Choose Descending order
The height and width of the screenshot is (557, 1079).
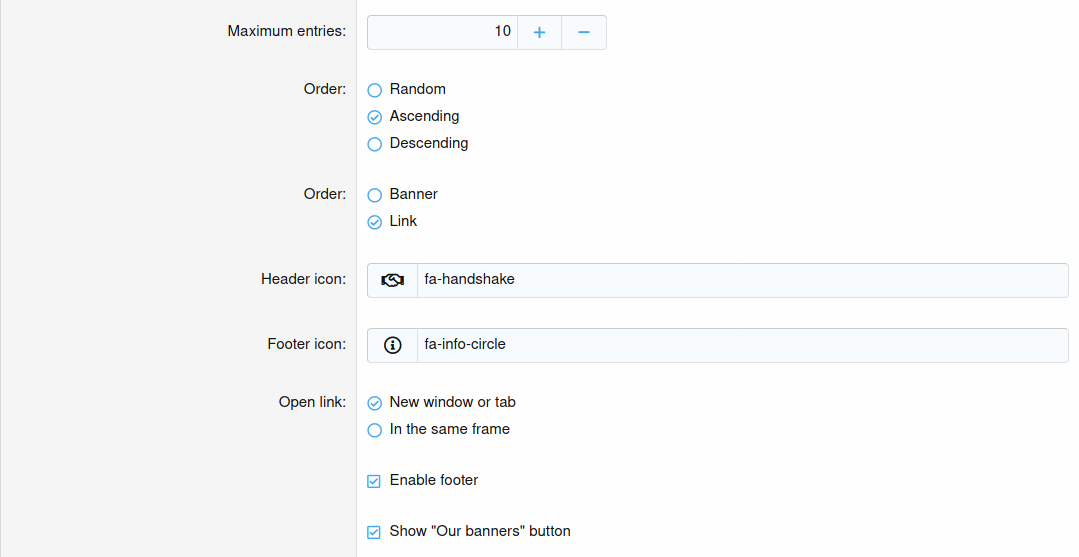(375, 144)
